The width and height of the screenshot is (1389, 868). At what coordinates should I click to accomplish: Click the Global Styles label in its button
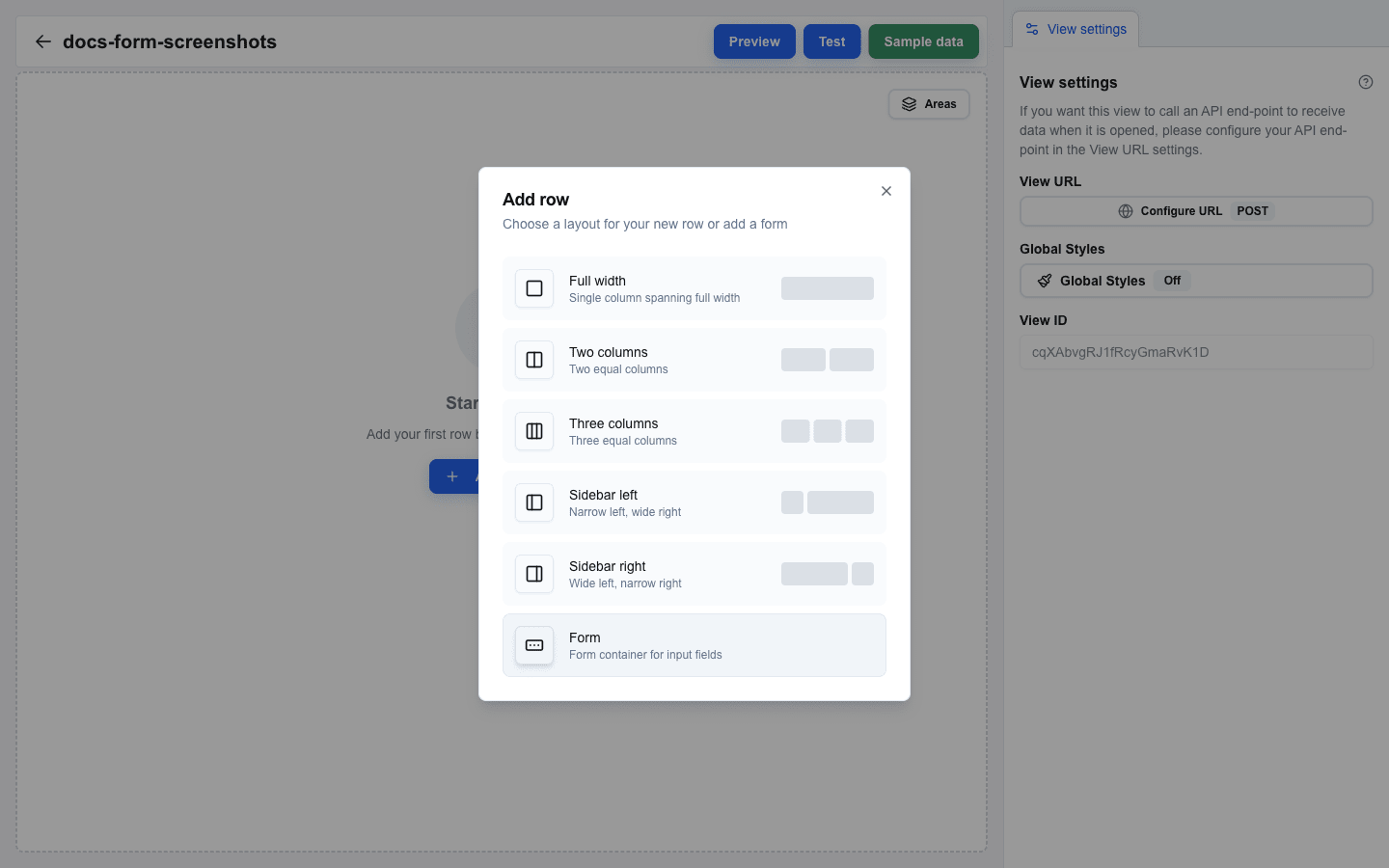[1103, 281]
